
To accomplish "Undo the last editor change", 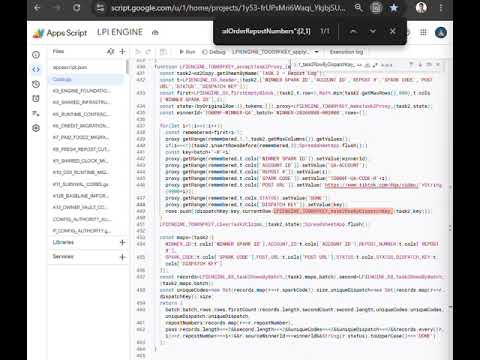I will [x=138, y=52].
